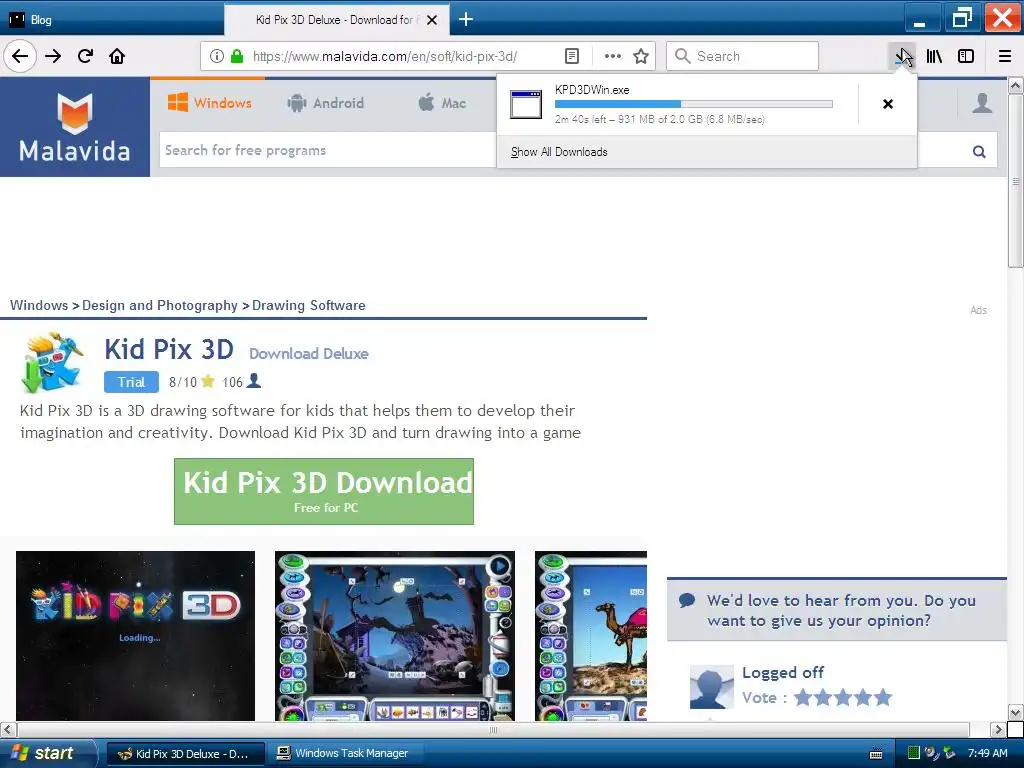Open the haunted house screenshot thumbnail
1024x768 pixels.
tap(394, 636)
